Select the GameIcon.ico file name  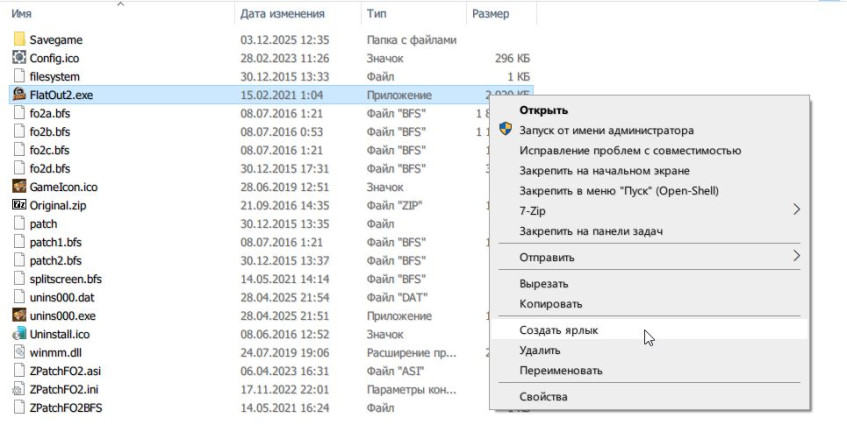click(63, 187)
